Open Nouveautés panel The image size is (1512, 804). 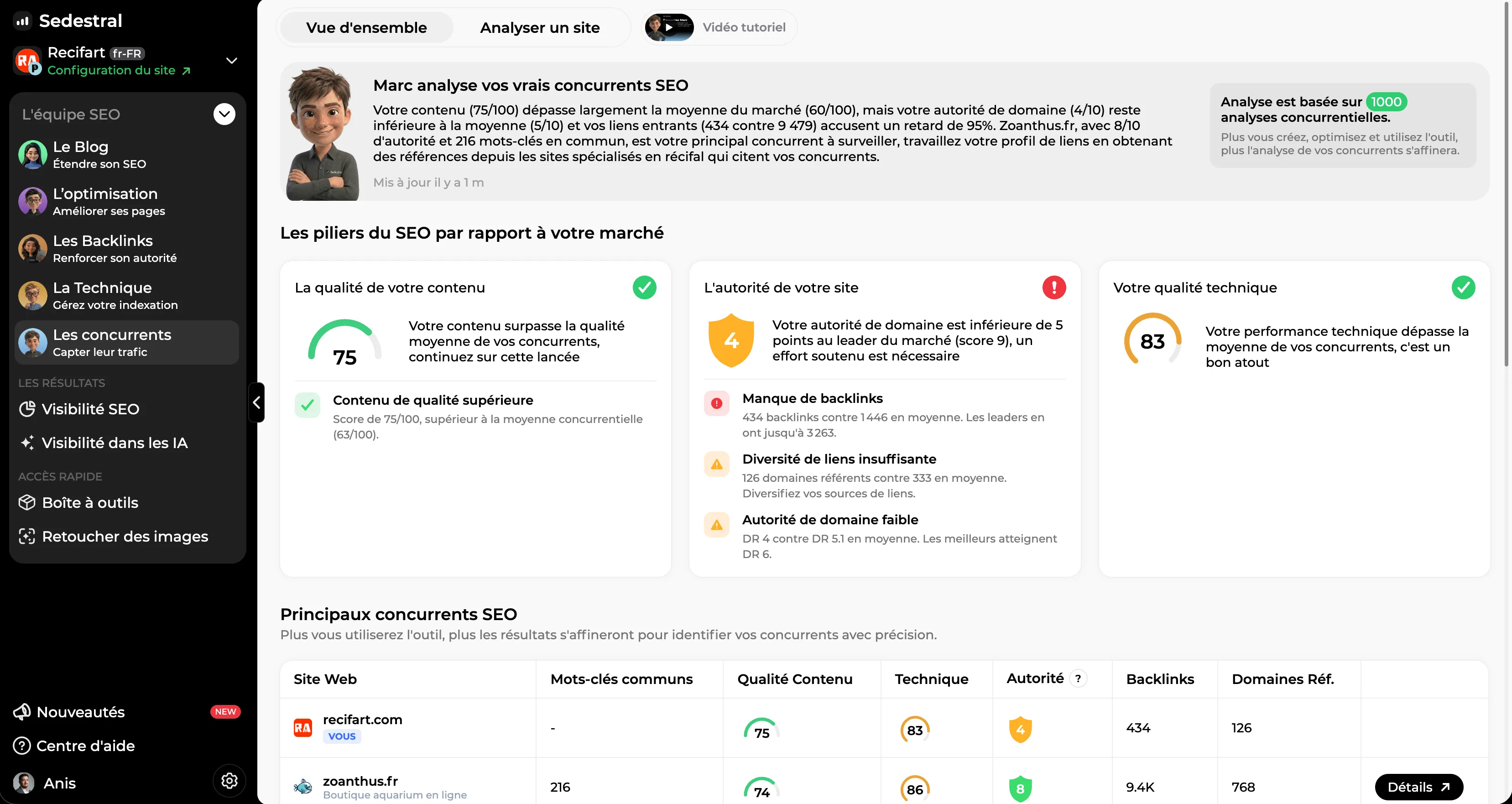(127, 711)
